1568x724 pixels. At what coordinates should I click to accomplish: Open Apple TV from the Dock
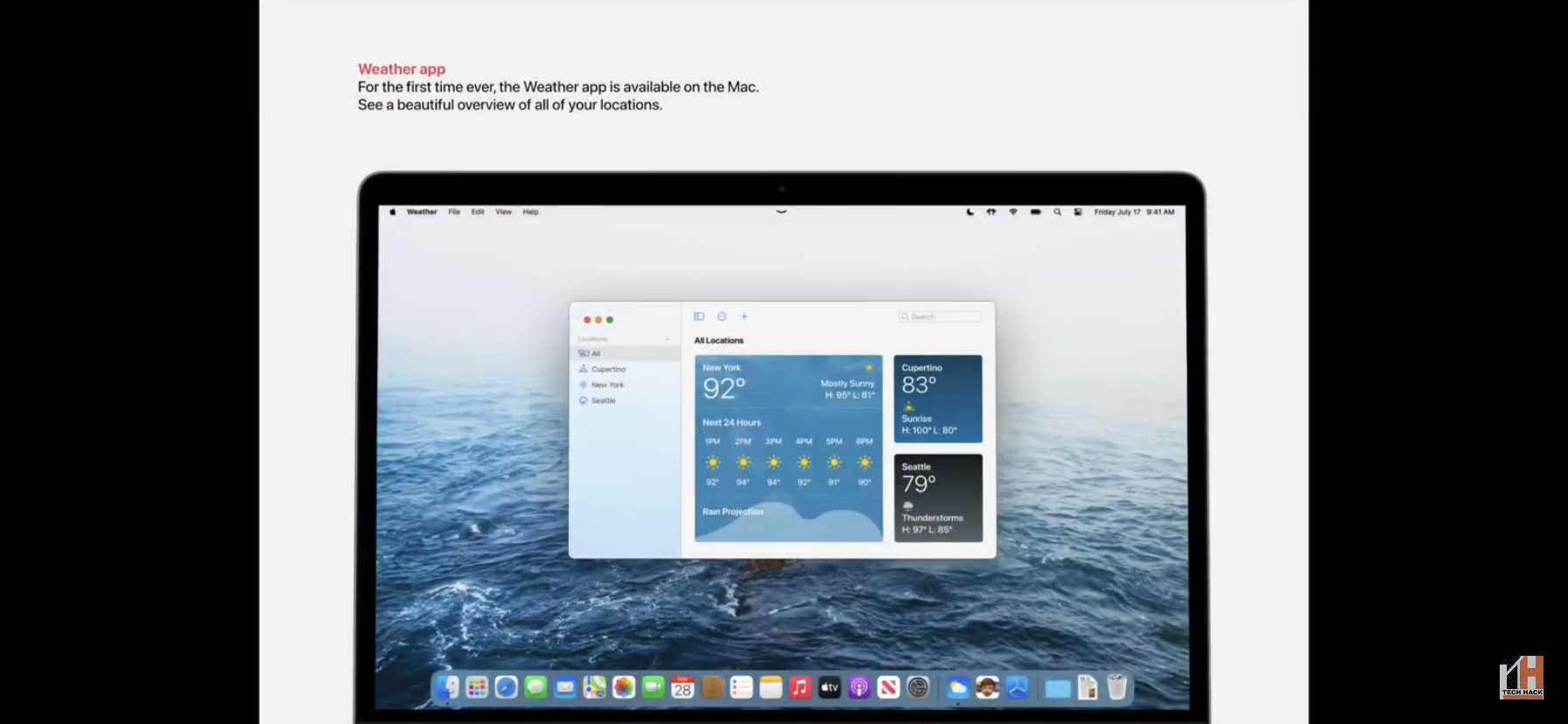829,688
